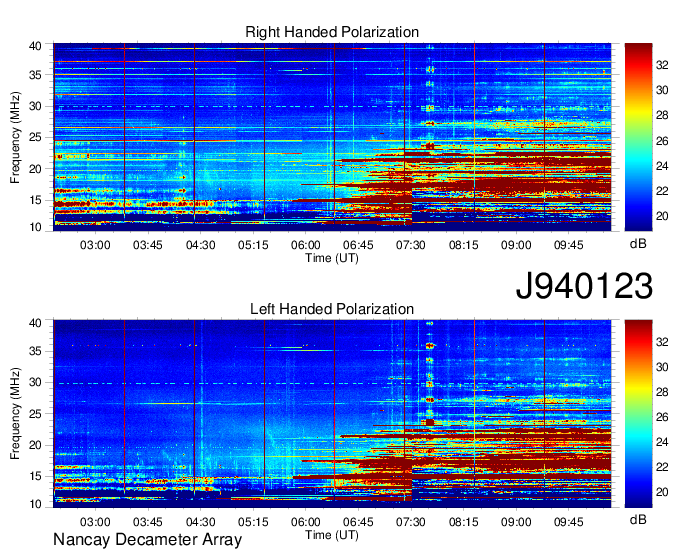Click the Right Handed Polarization title
This screenshot has height=552, width=680.
[x=332, y=32]
